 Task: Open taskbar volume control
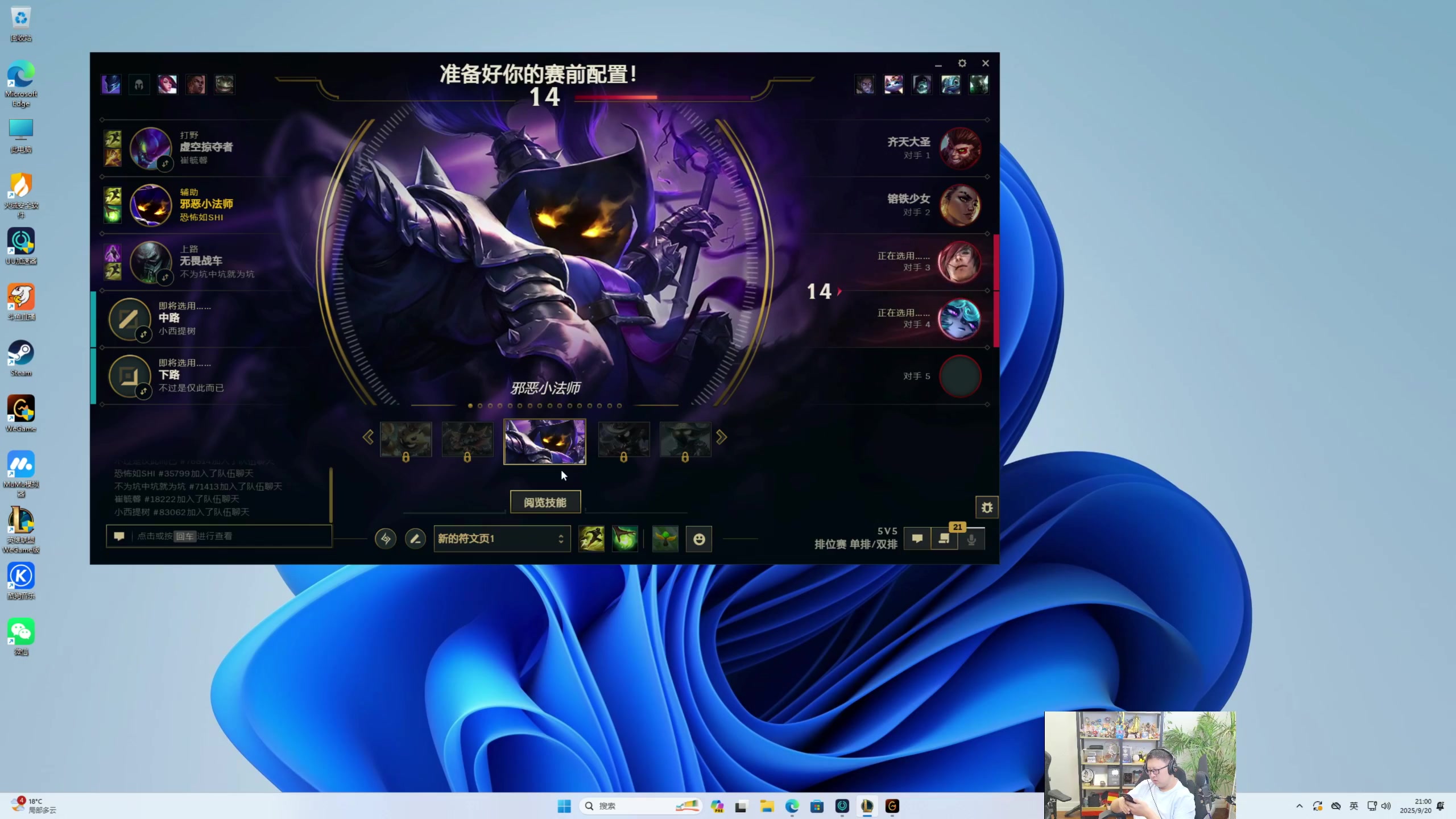pyautogui.click(x=1386, y=806)
